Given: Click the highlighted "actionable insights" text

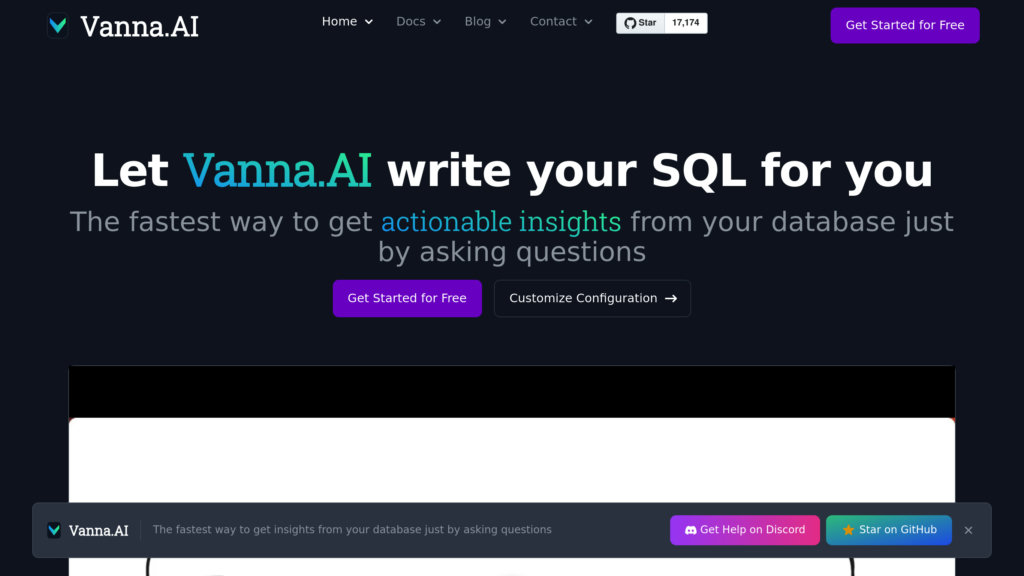Looking at the screenshot, I should tap(501, 221).
